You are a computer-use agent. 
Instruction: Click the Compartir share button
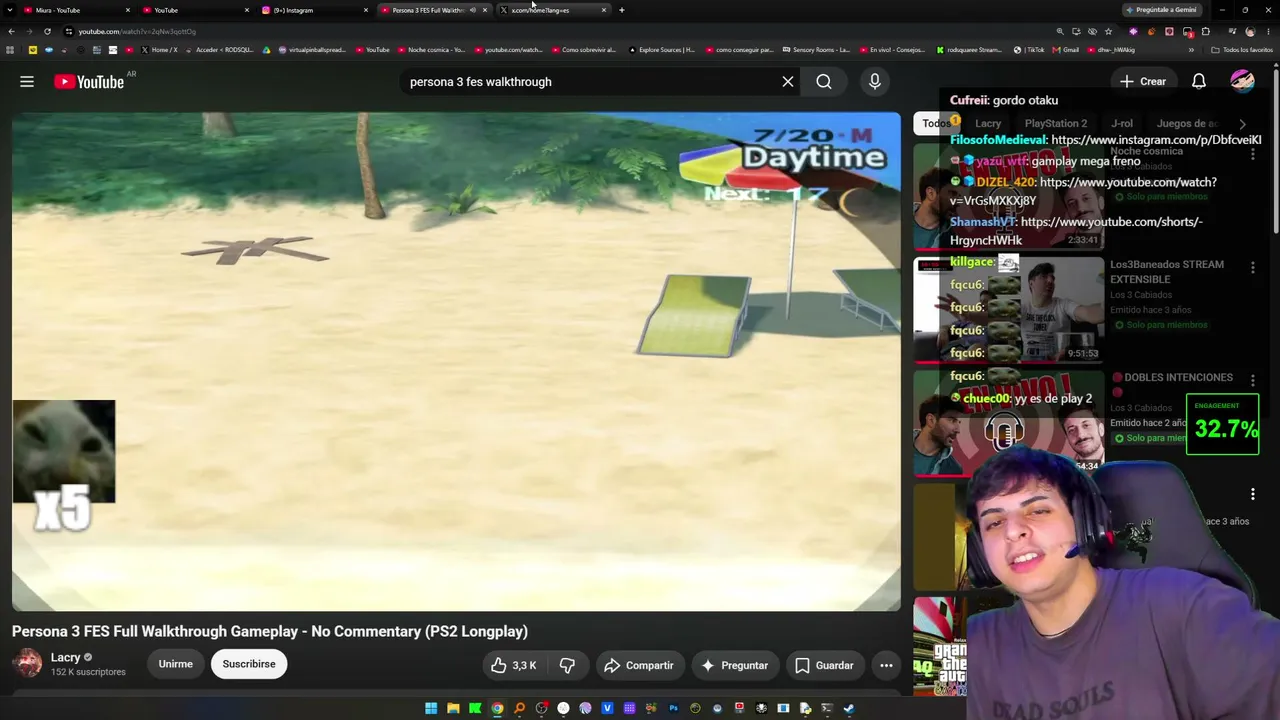click(x=640, y=665)
